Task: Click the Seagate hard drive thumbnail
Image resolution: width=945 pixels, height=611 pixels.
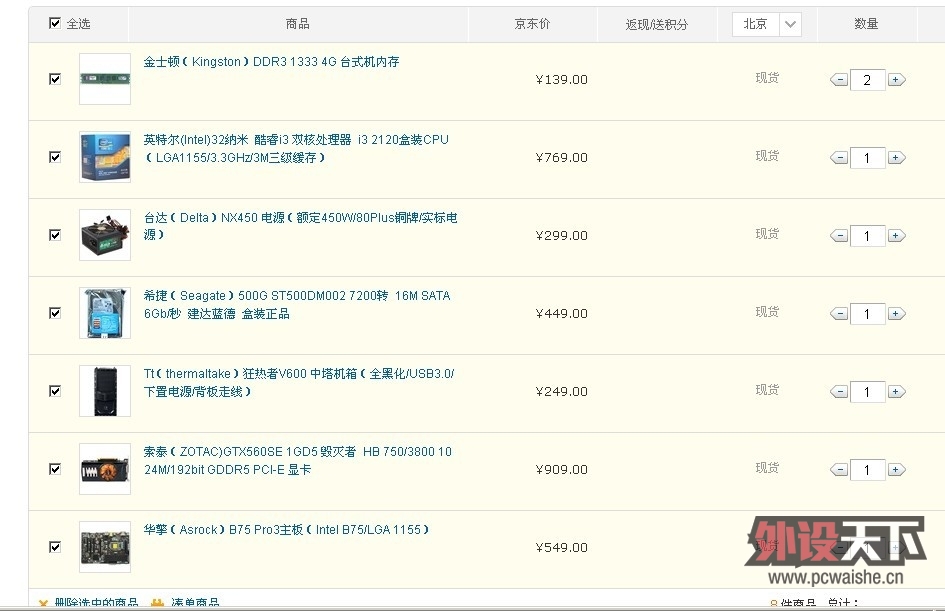Action: (105, 313)
